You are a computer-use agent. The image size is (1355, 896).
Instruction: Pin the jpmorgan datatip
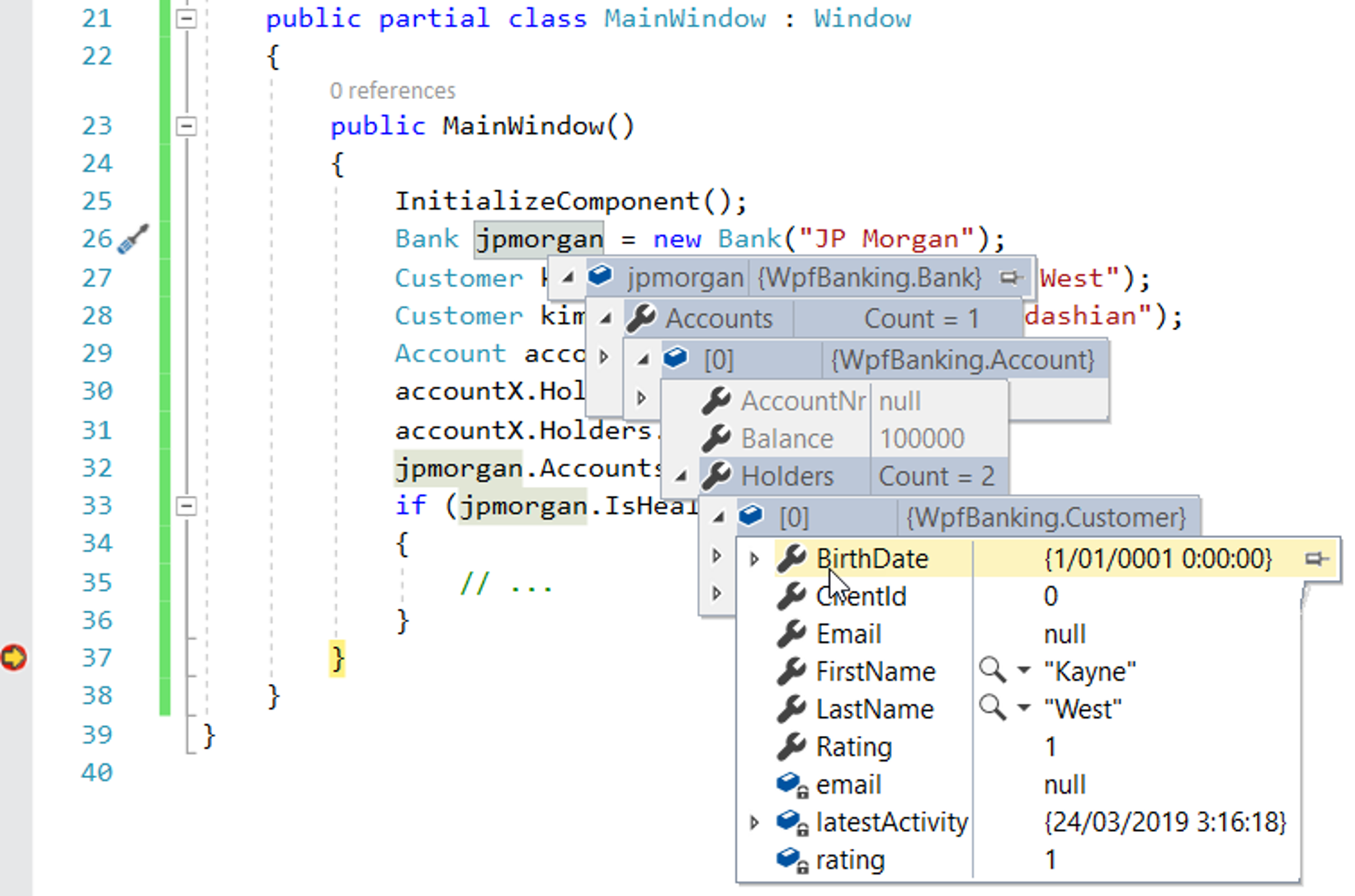(1008, 278)
